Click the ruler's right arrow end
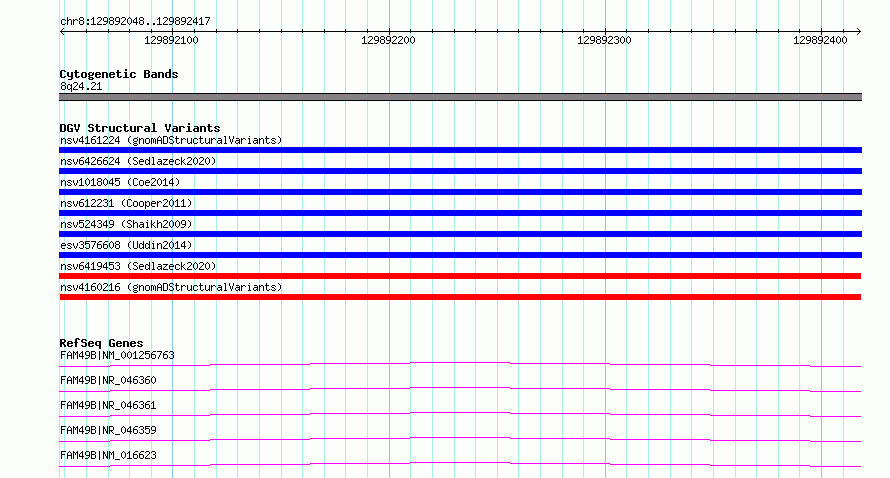Screen dimensions: 890x478 858,32
